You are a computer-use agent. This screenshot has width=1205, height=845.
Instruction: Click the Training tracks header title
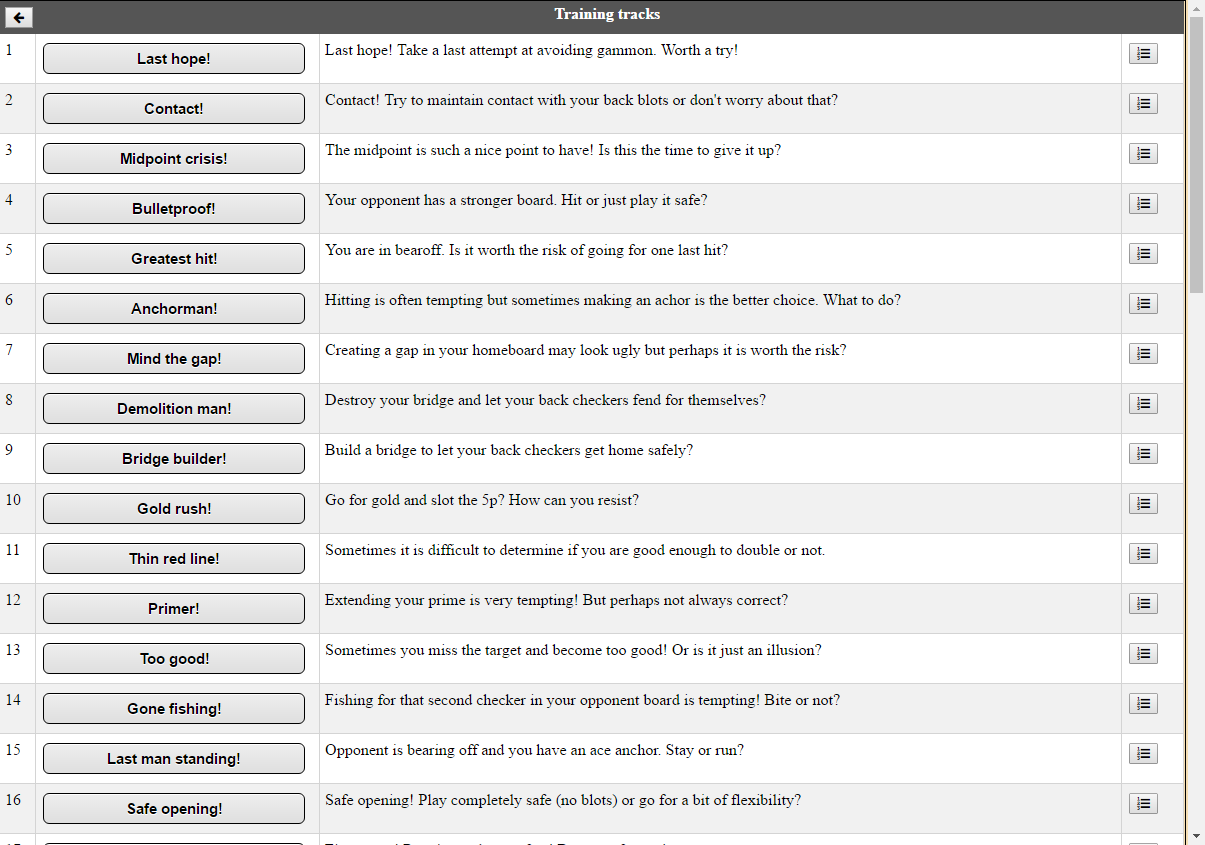(607, 14)
